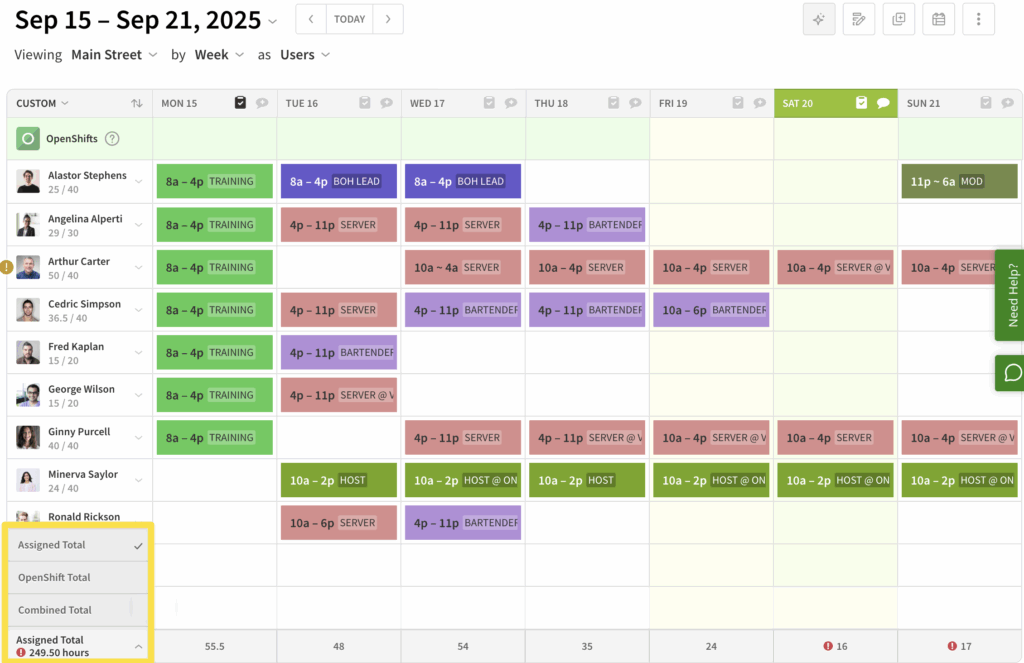This screenshot has height=663, width=1024.
Task: Click the TODAY button
Action: [x=350, y=19]
